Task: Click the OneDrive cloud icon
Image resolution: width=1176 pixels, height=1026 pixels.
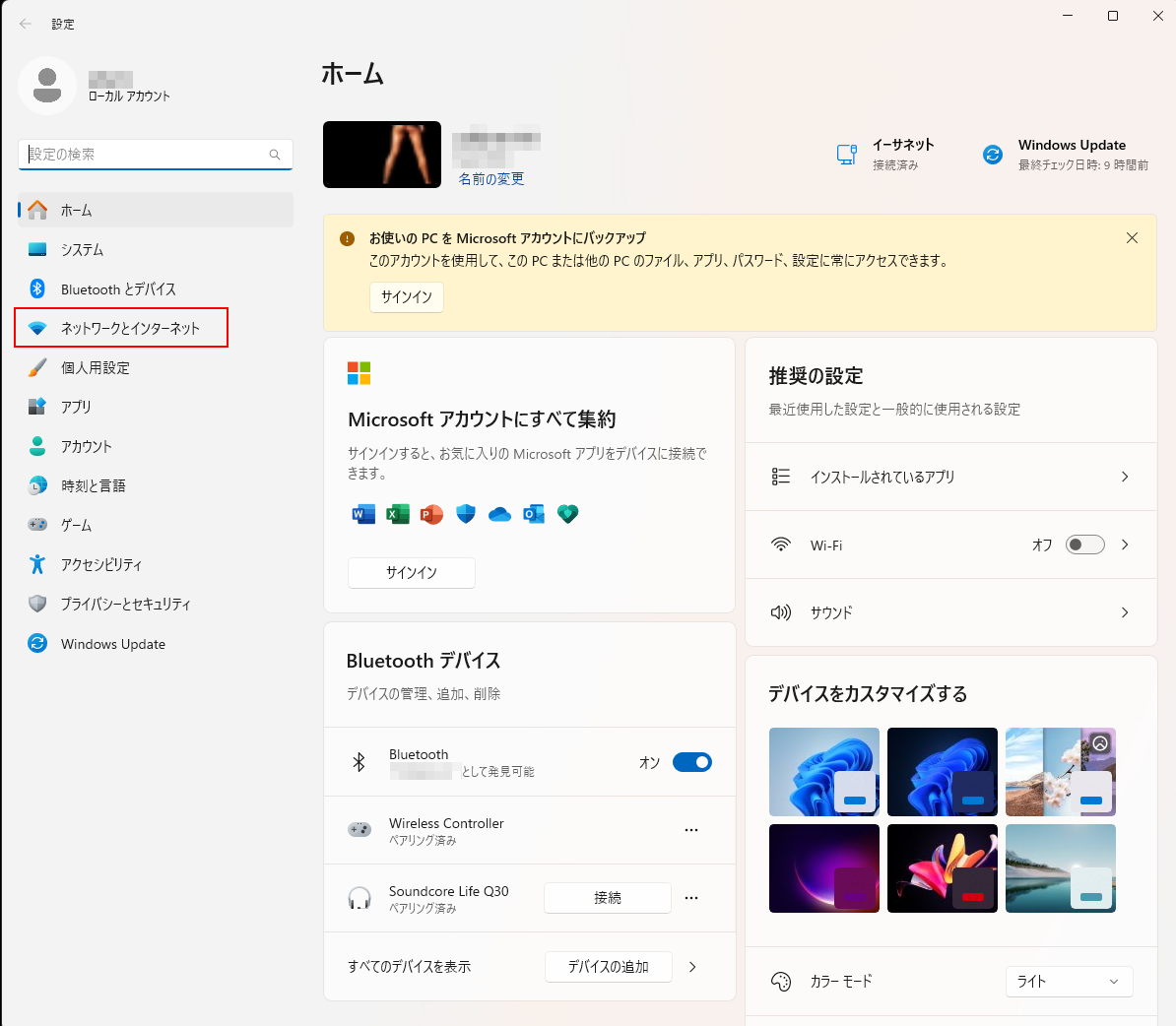Action: click(499, 514)
